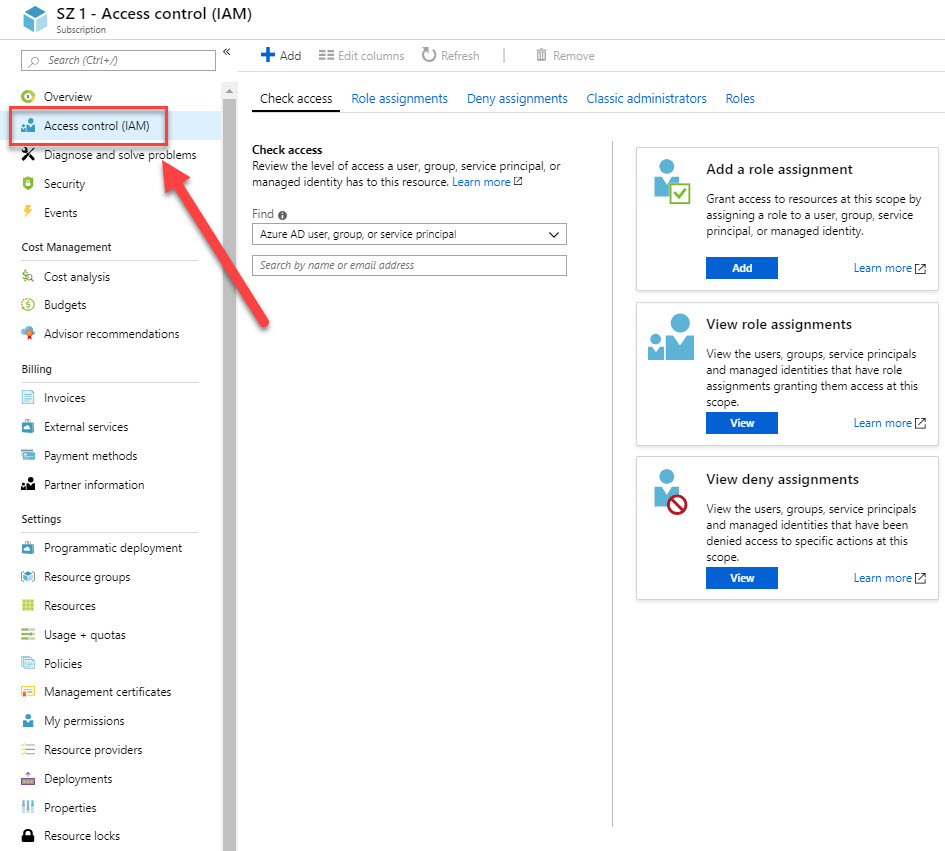Click Edit columns in toolbar
Image resolution: width=945 pixels, height=851 pixels.
click(362, 55)
